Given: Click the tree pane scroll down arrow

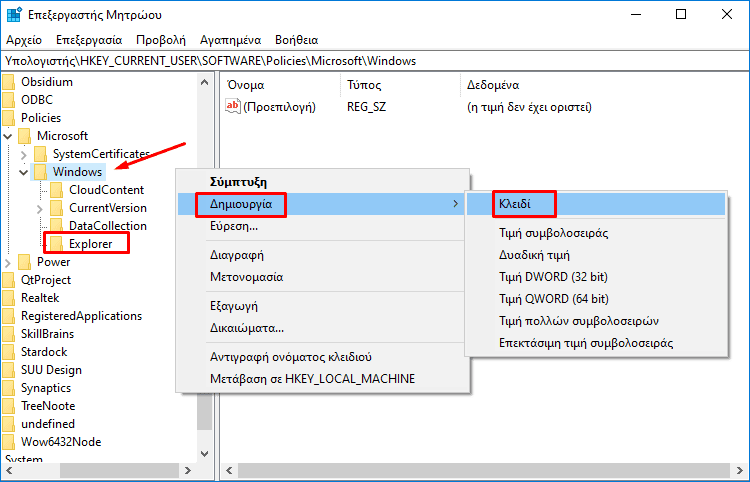Looking at the screenshot, I should tap(204, 454).
